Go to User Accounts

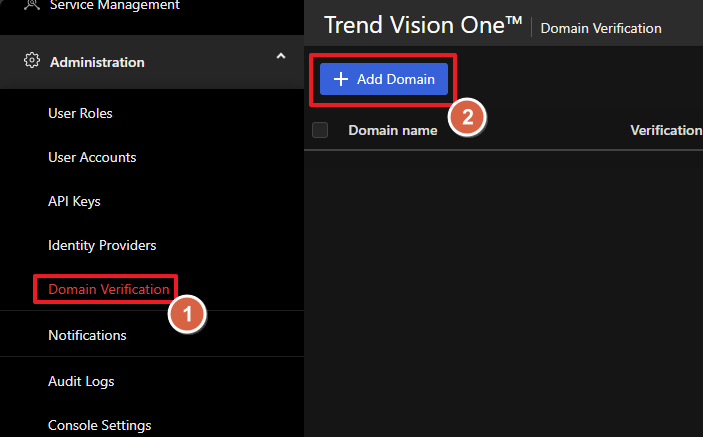point(92,157)
